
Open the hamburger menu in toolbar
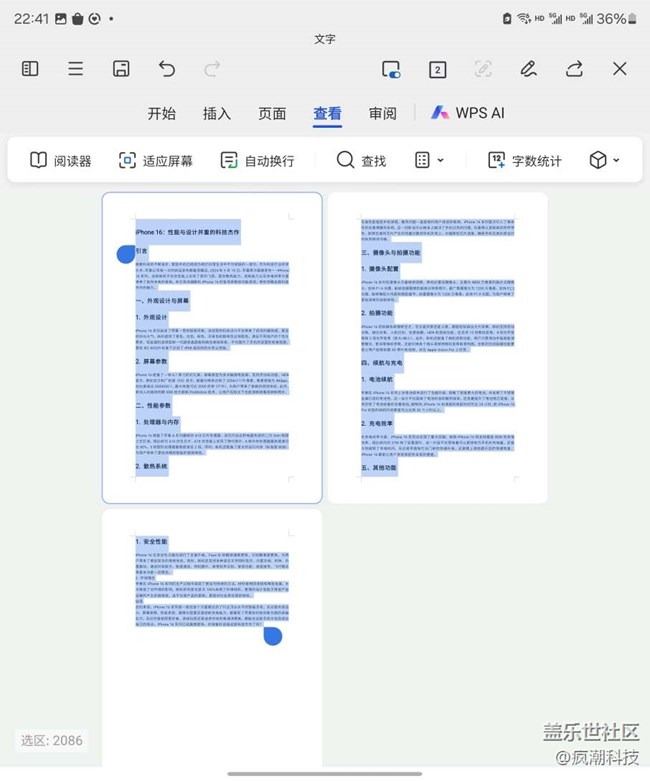coord(76,69)
